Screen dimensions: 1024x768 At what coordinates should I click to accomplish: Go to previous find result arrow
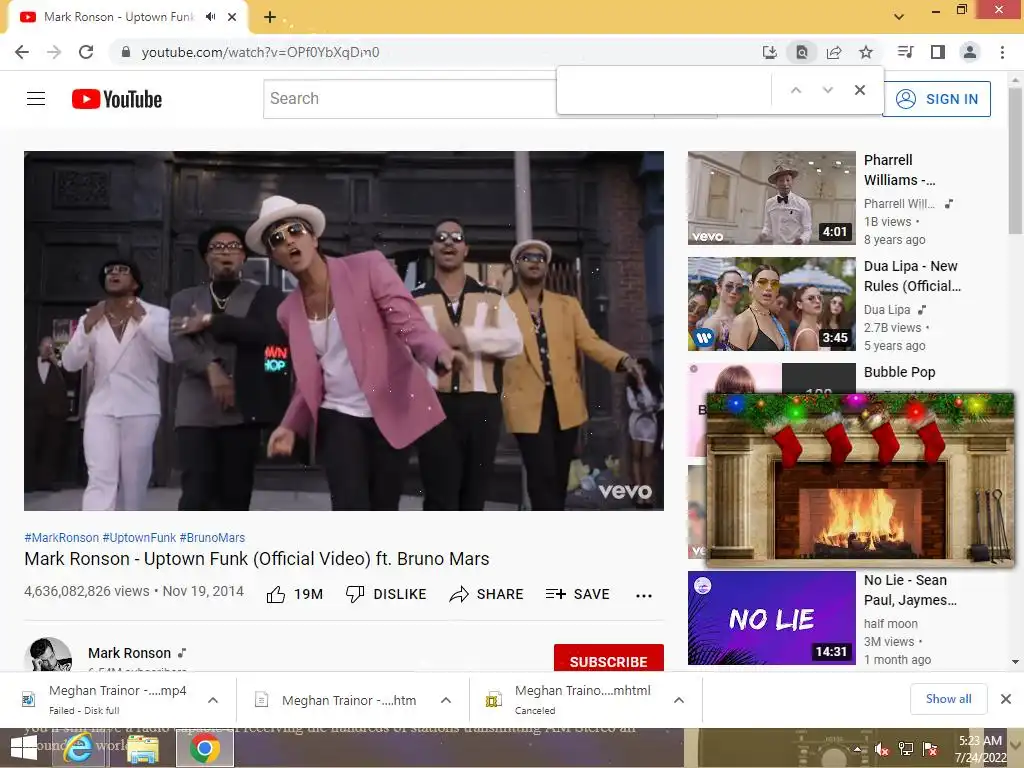(x=796, y=90)
